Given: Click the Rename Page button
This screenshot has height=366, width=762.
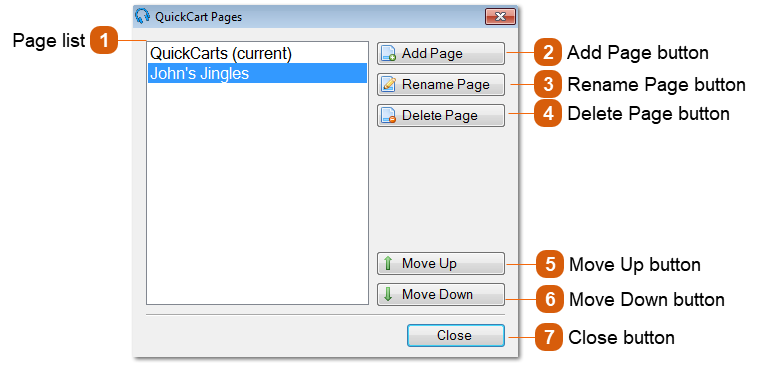Looking at the screenshot, I should tap(441, 85).
